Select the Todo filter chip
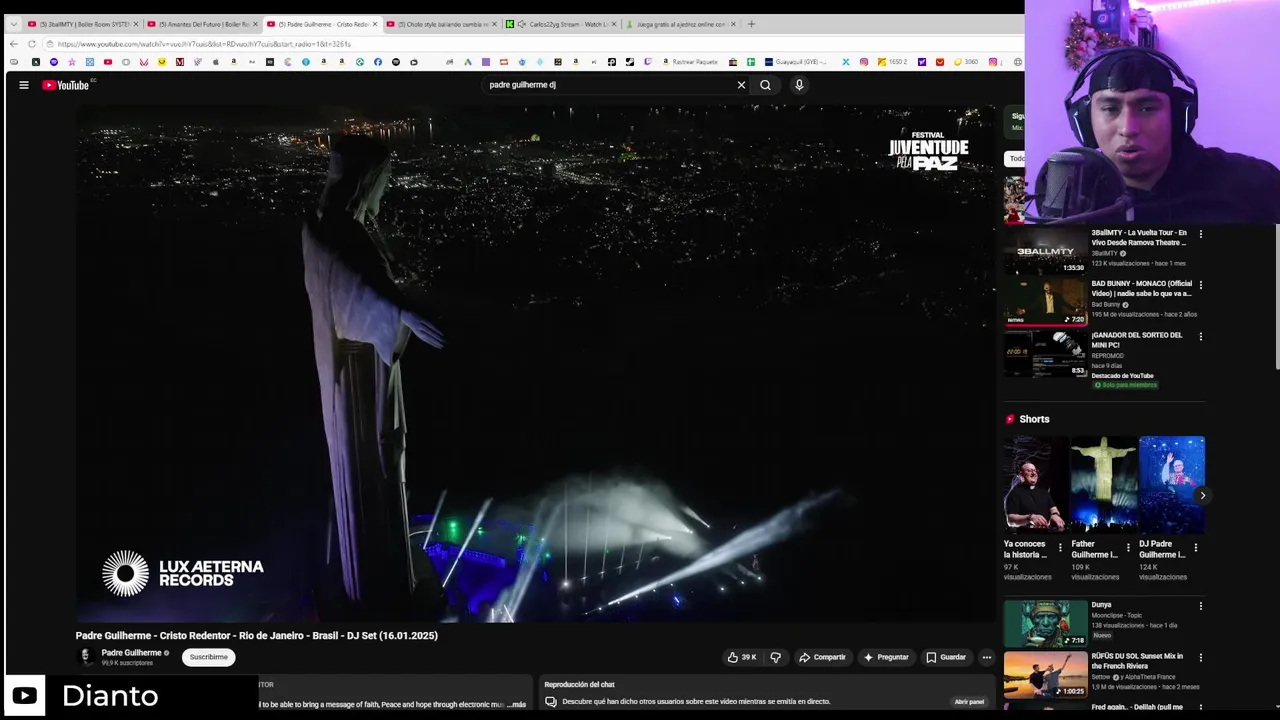Image resolution: width=1280 pixels, height=720 pixels. (1015, 158)
